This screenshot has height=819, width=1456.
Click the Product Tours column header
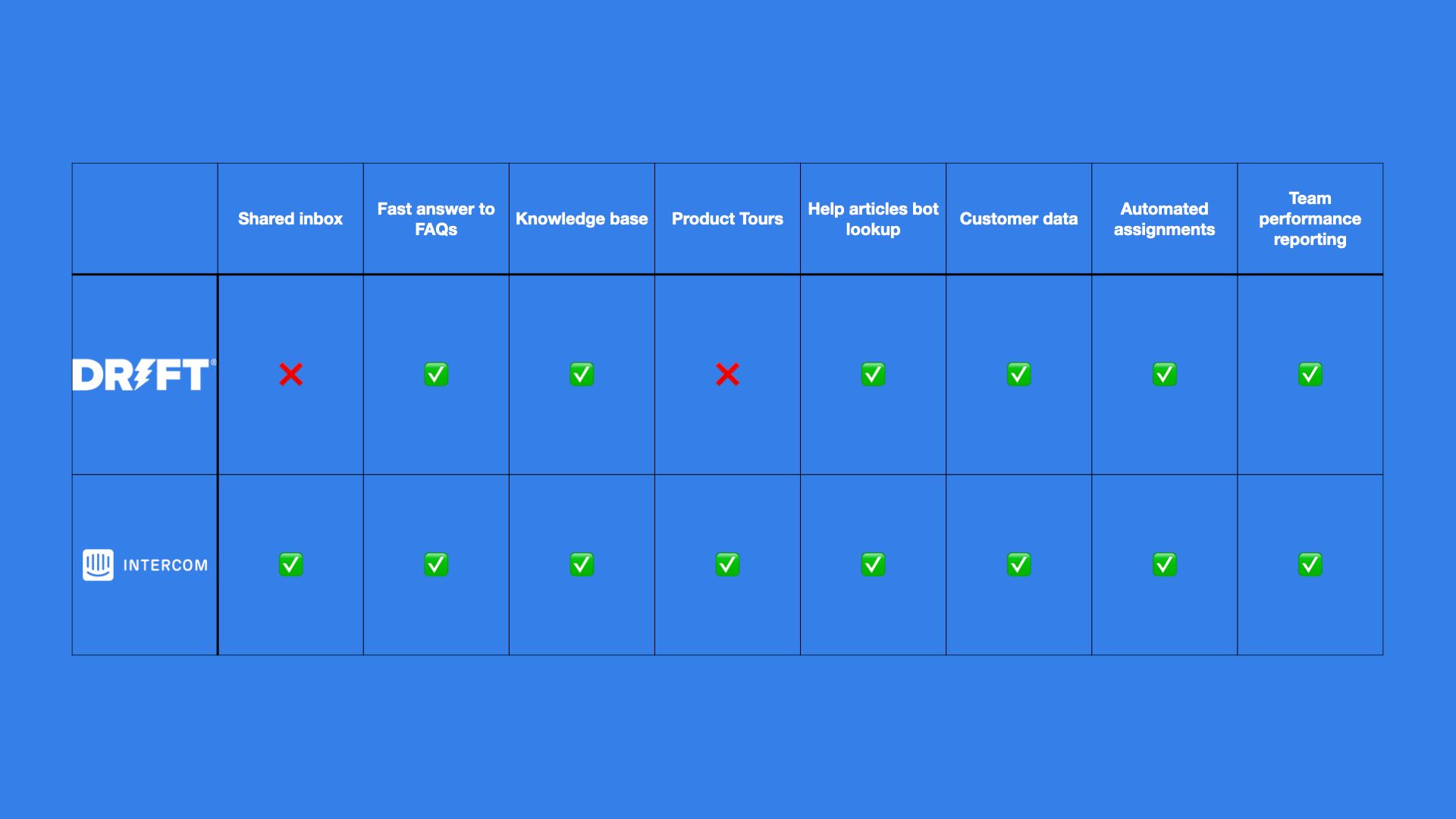click(727, 218)
